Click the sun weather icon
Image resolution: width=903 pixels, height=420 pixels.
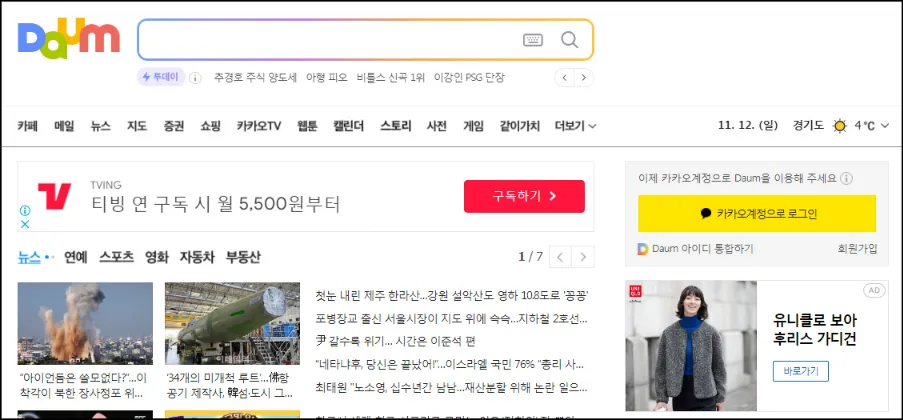pos(840,126)
